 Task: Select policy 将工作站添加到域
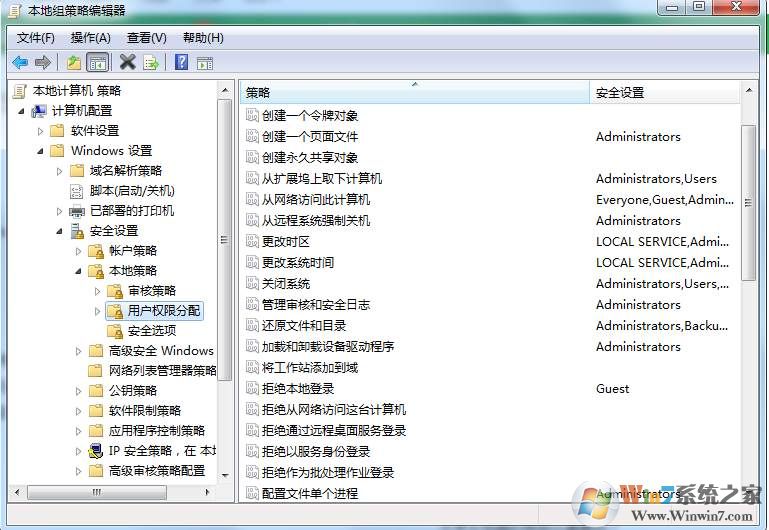pos(310,368)
